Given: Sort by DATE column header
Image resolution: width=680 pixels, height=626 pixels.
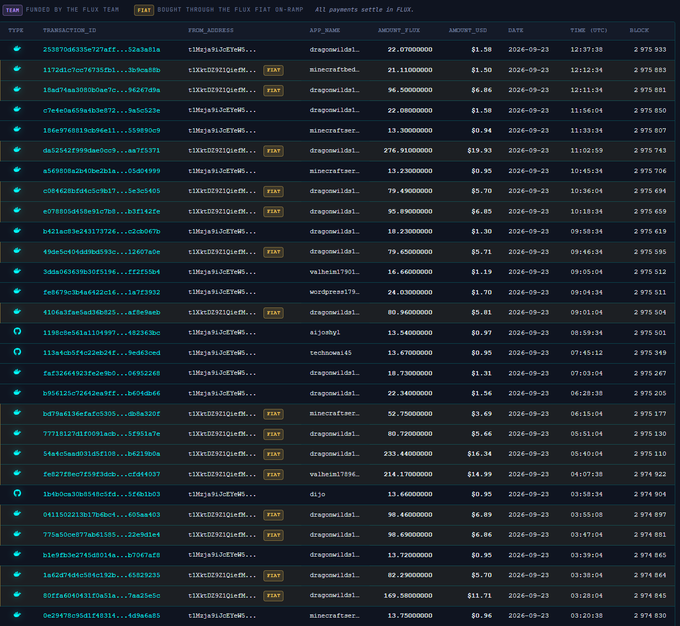Looking at the screenshot, I should pyautogui.click(x=516, y=30).
